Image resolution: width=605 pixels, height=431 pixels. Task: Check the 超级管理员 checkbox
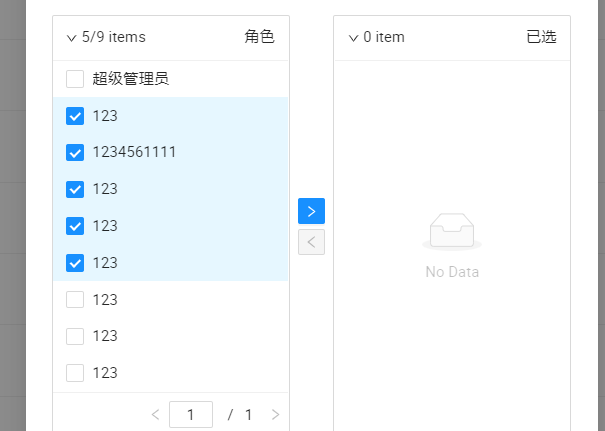[x=75, y=79]
